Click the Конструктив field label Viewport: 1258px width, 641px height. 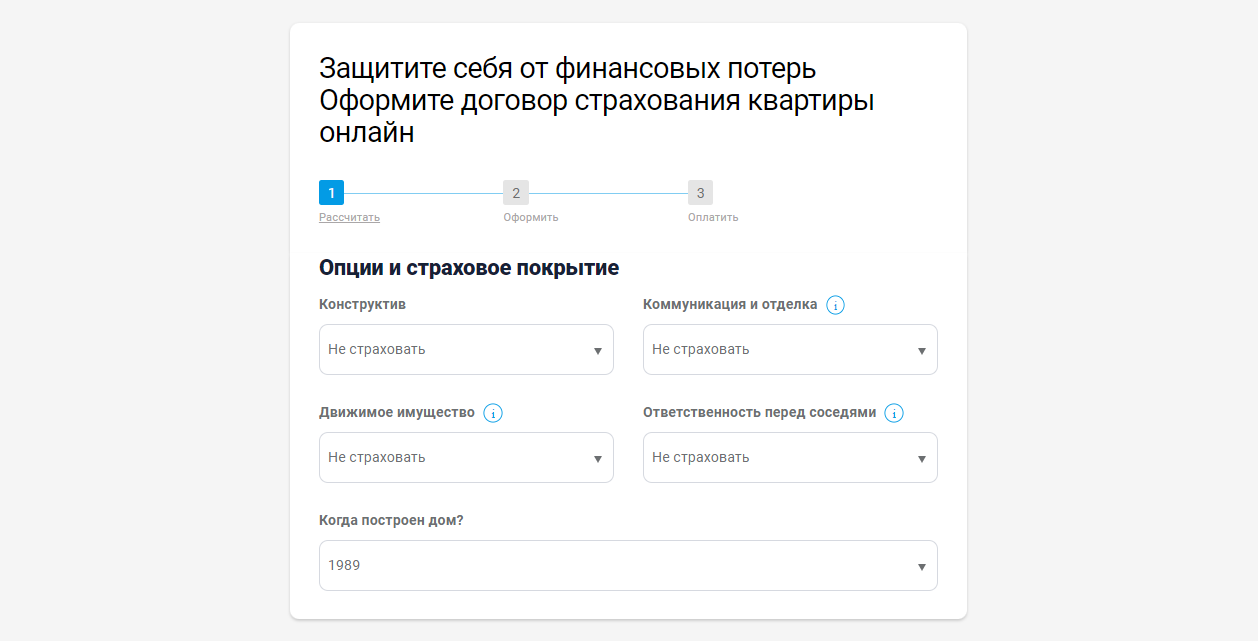click(362, 304)
